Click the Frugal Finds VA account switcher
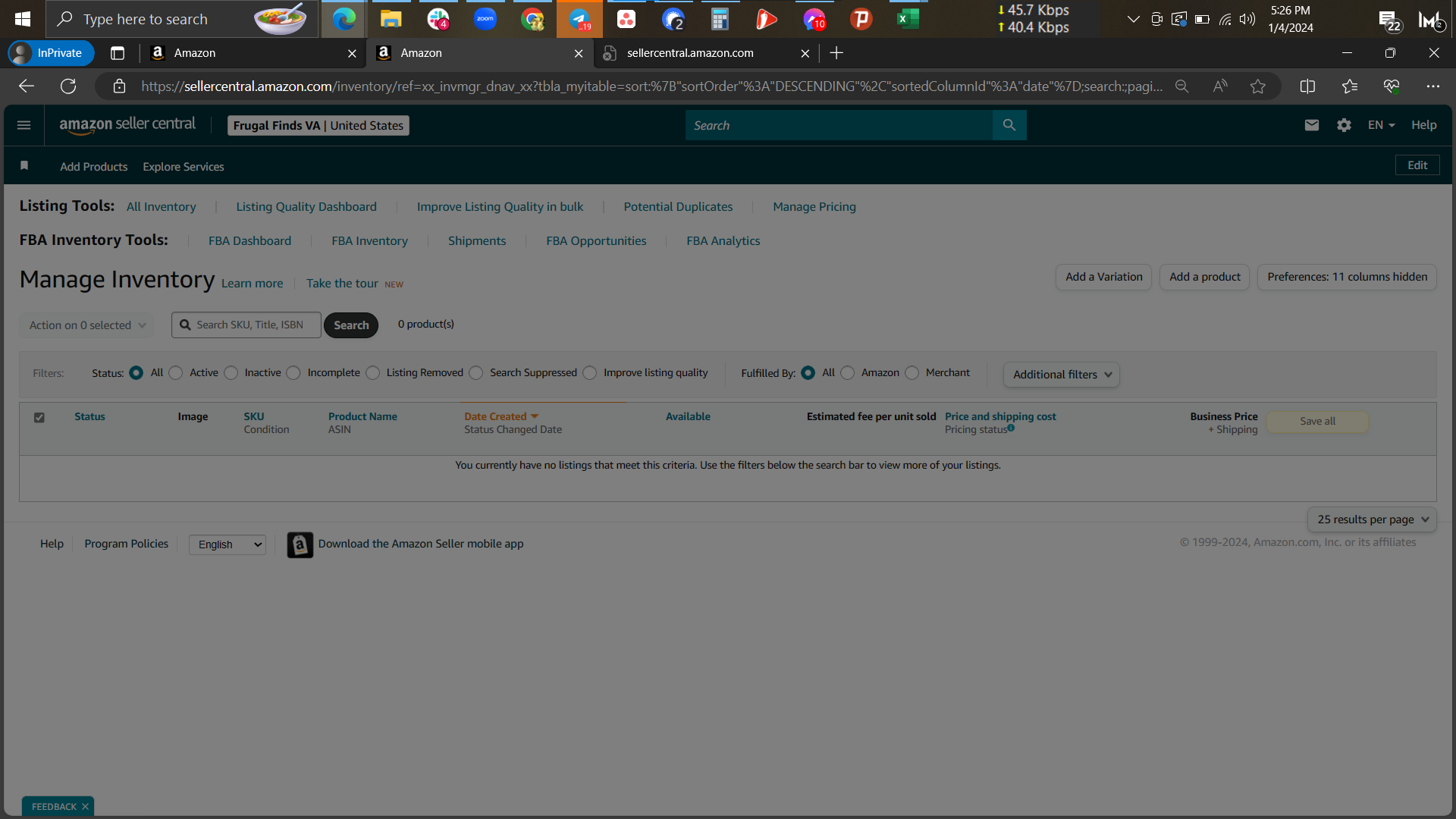1456x819 pixels. click(x=318, y=126)
